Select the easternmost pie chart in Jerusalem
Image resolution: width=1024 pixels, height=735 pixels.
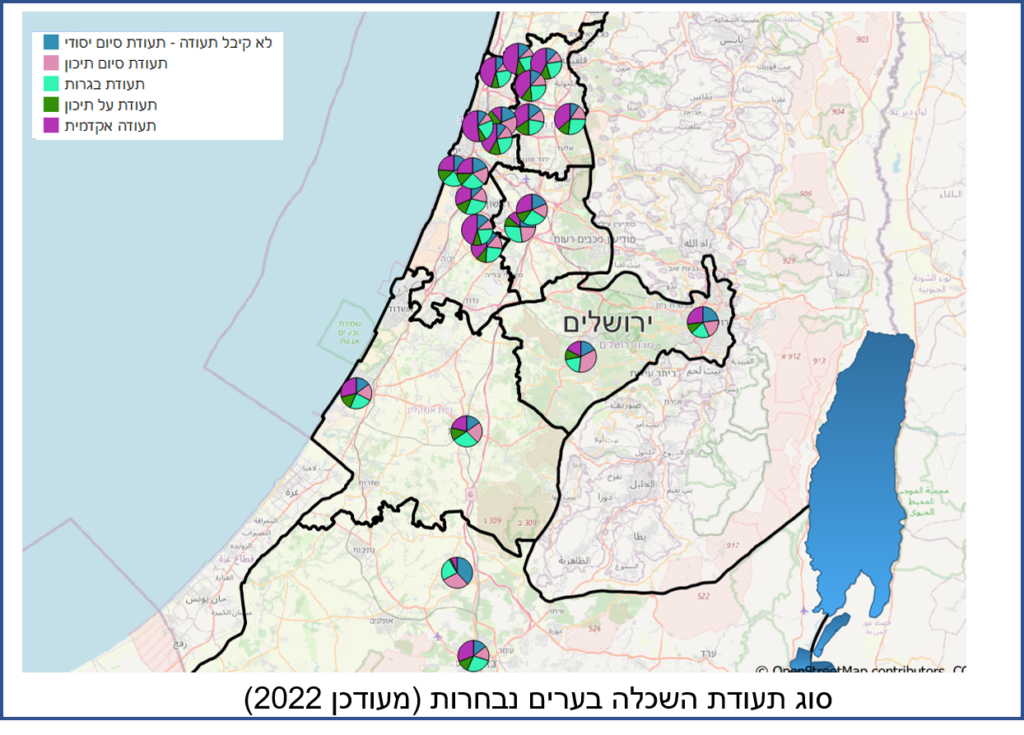pyautogui.click(x=703, y=322)
